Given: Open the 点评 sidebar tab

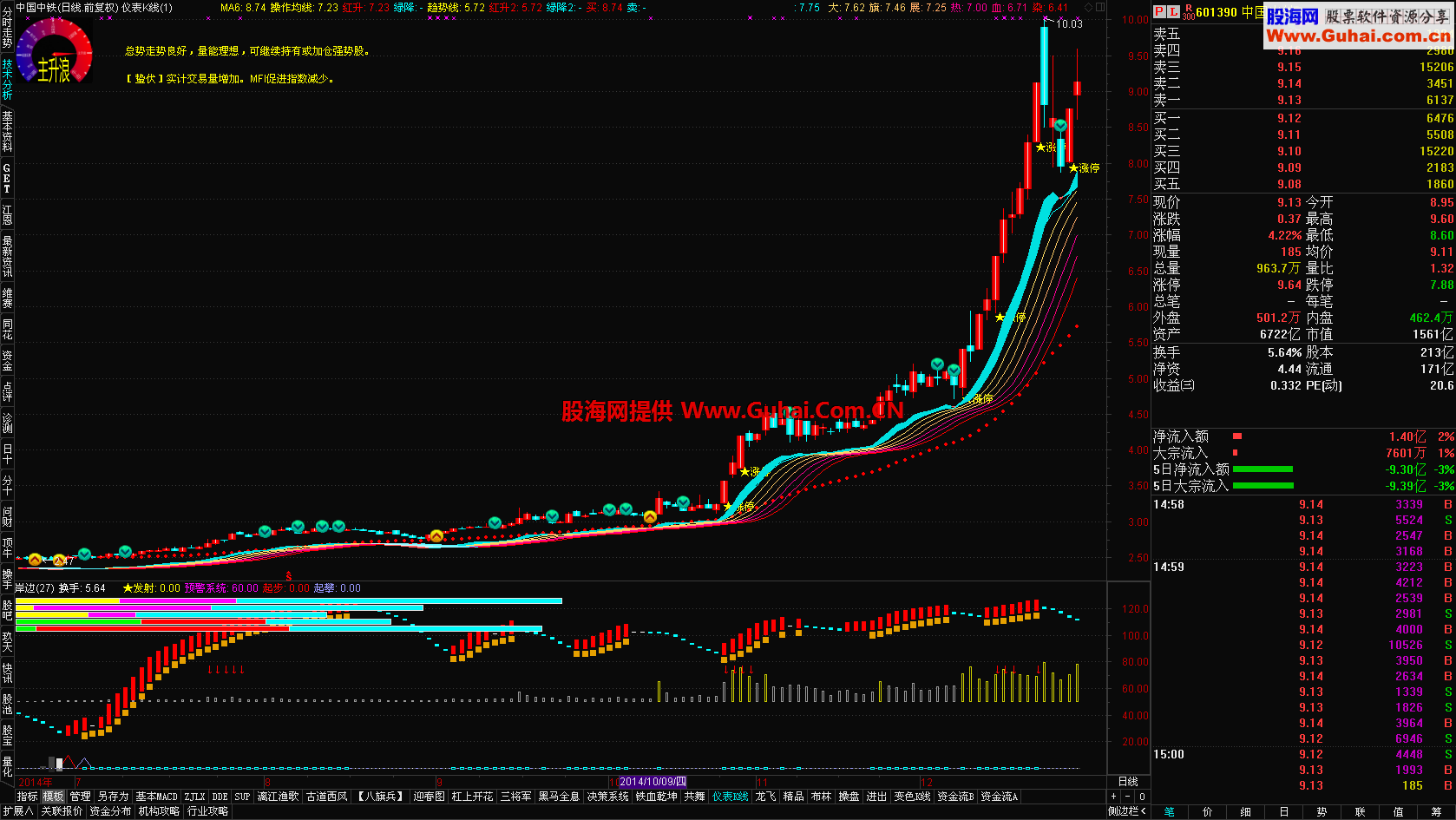Looking at the screenshot, I should pyautogui.click(x=7, y=392).
